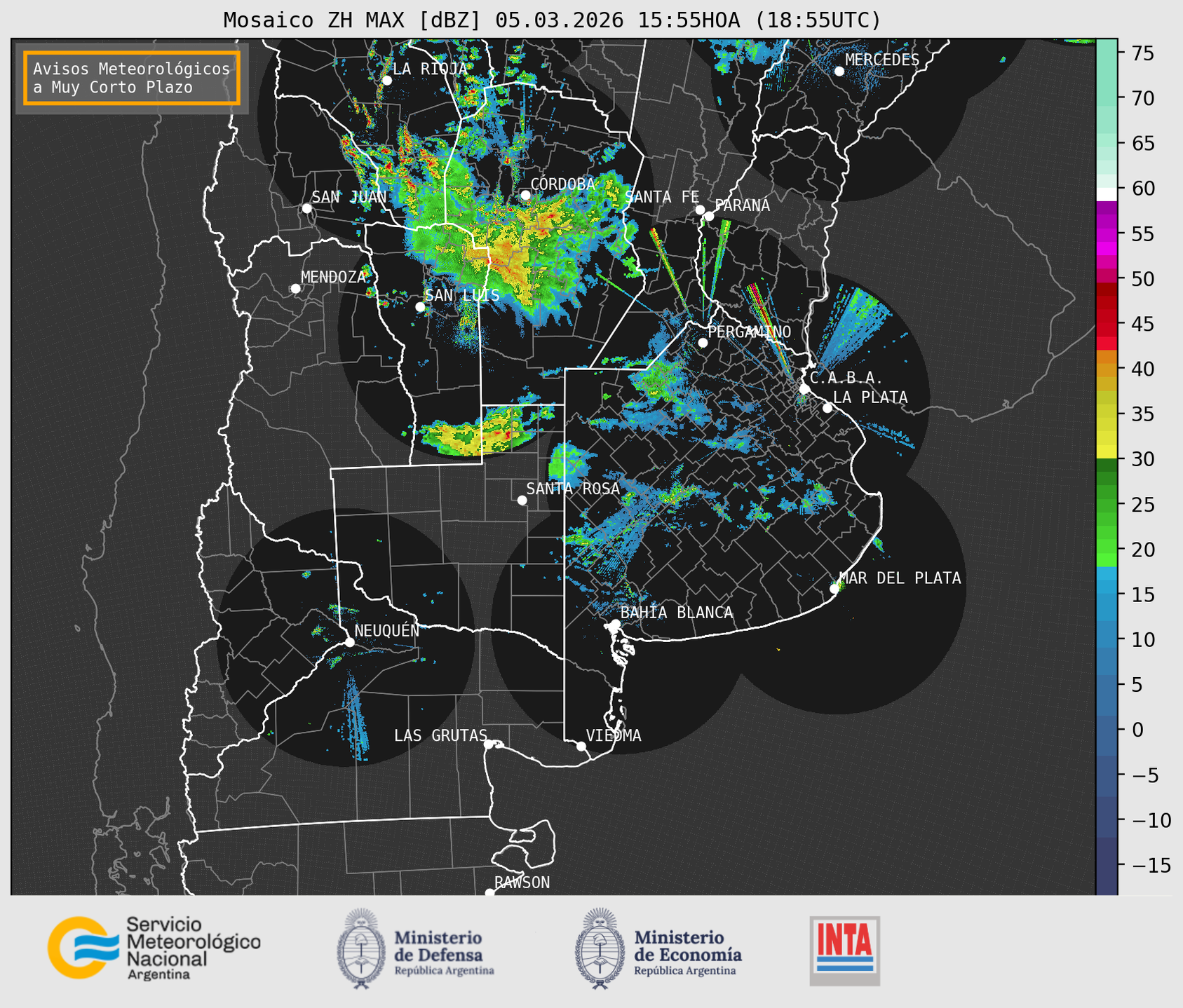This screenshot has height=1008, width=1183.
Task: Select the Santa Rosa city marker dot
Action: [522, 500]
